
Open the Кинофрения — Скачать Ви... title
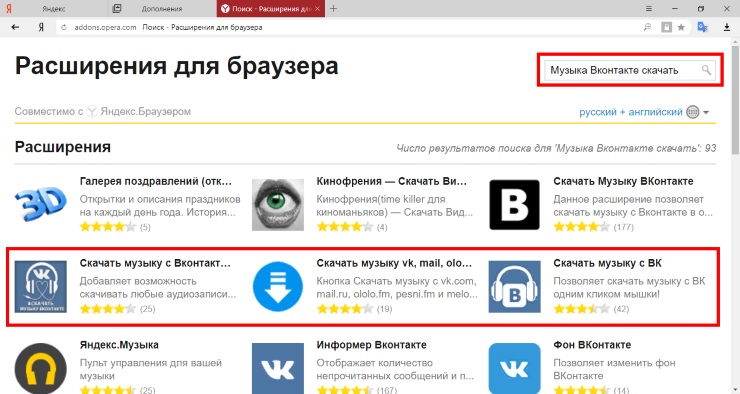pyautogui.click(x=392, y=182)
